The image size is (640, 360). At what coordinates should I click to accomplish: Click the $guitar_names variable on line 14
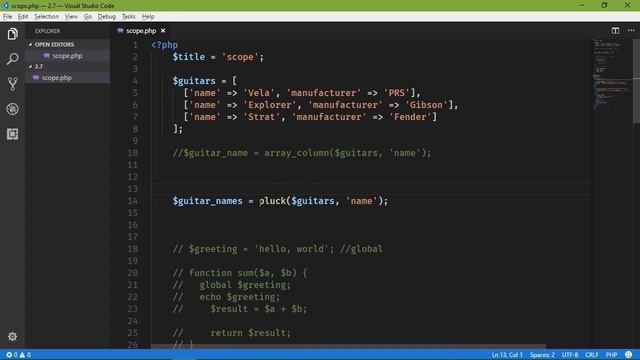[x=207, y=201]
